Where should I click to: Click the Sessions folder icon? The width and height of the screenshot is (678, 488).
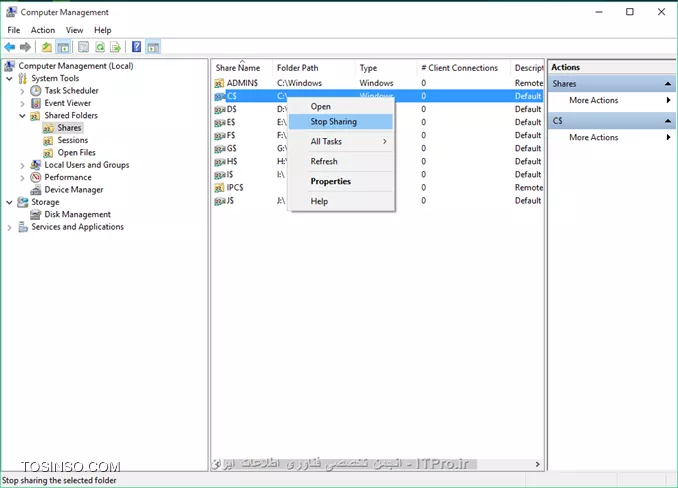pos(48,140)
